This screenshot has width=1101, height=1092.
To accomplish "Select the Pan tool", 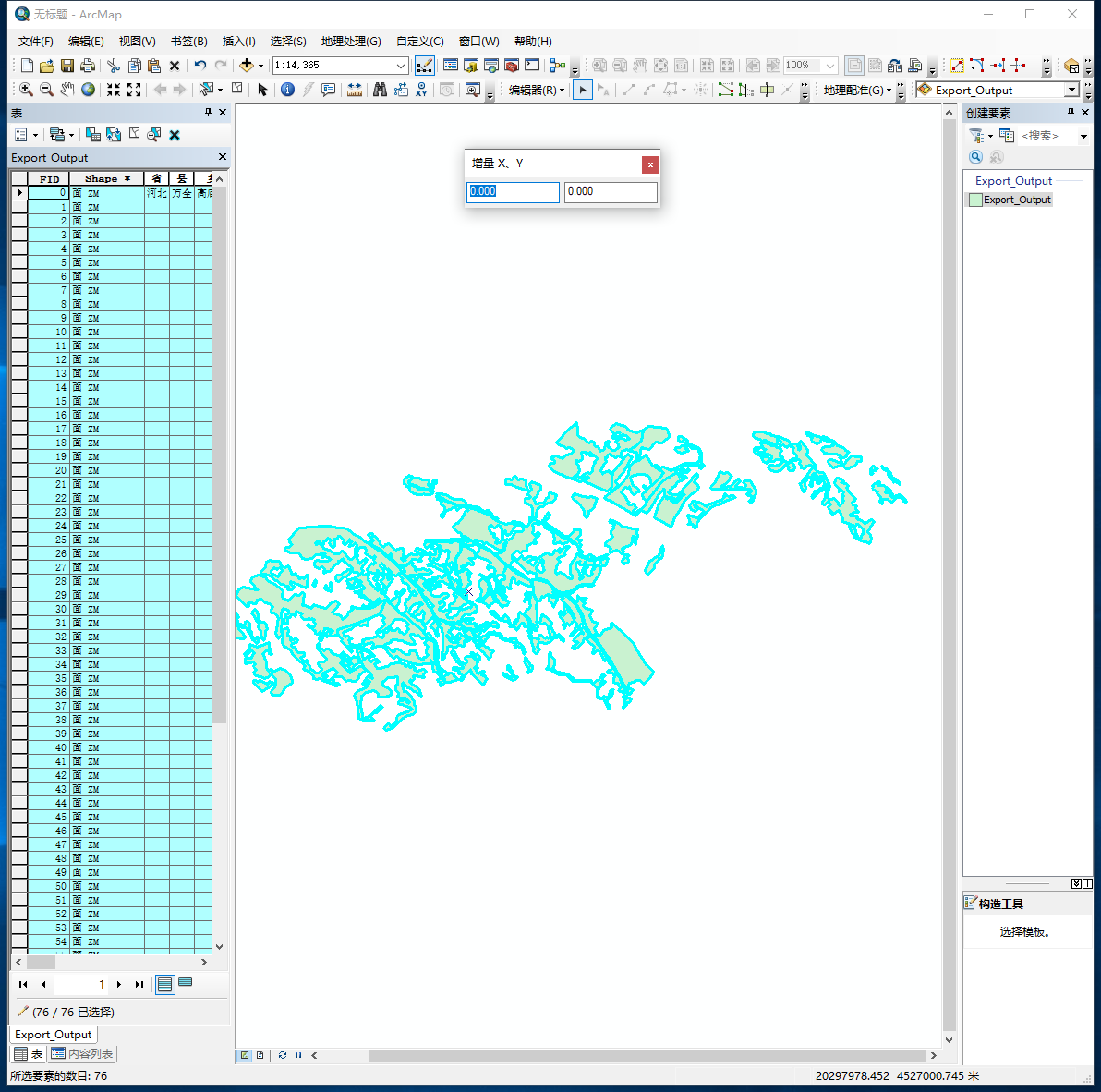I will (x=66, y=89).
